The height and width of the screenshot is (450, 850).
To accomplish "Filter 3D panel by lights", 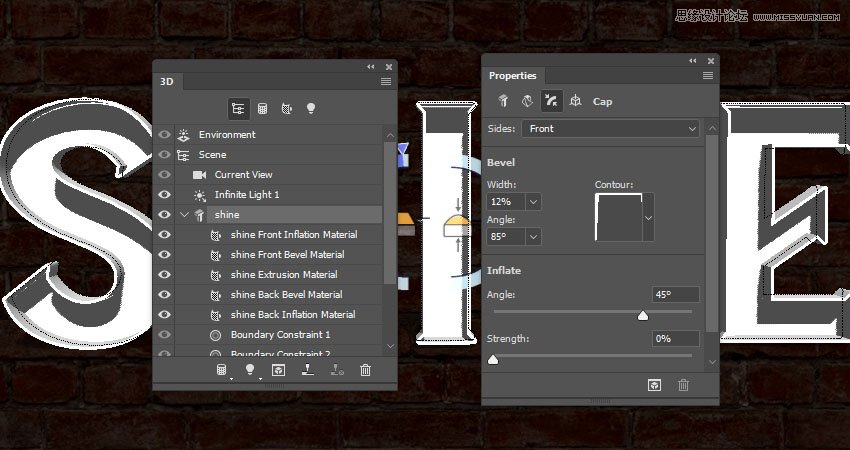I will point(311,108).
